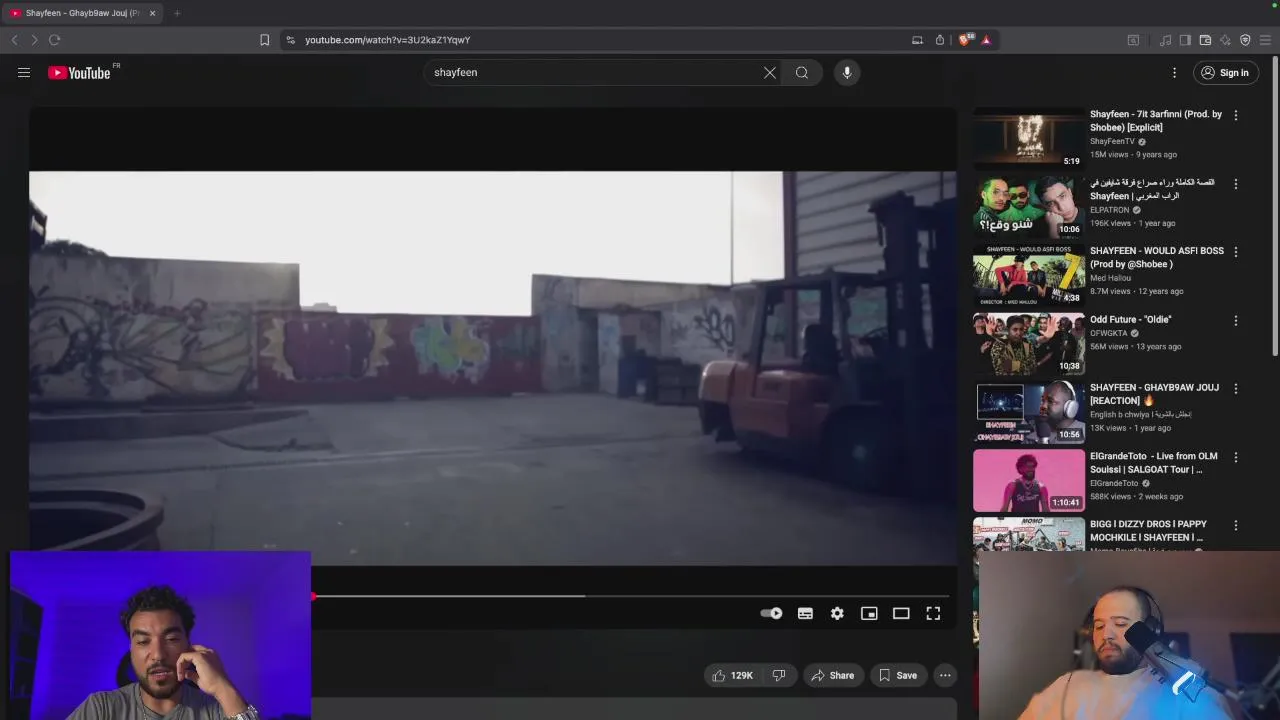Screen dimensions: 1280x720
Task: Open the ELPATRON video thumbnail
Action: [1029, 207]
